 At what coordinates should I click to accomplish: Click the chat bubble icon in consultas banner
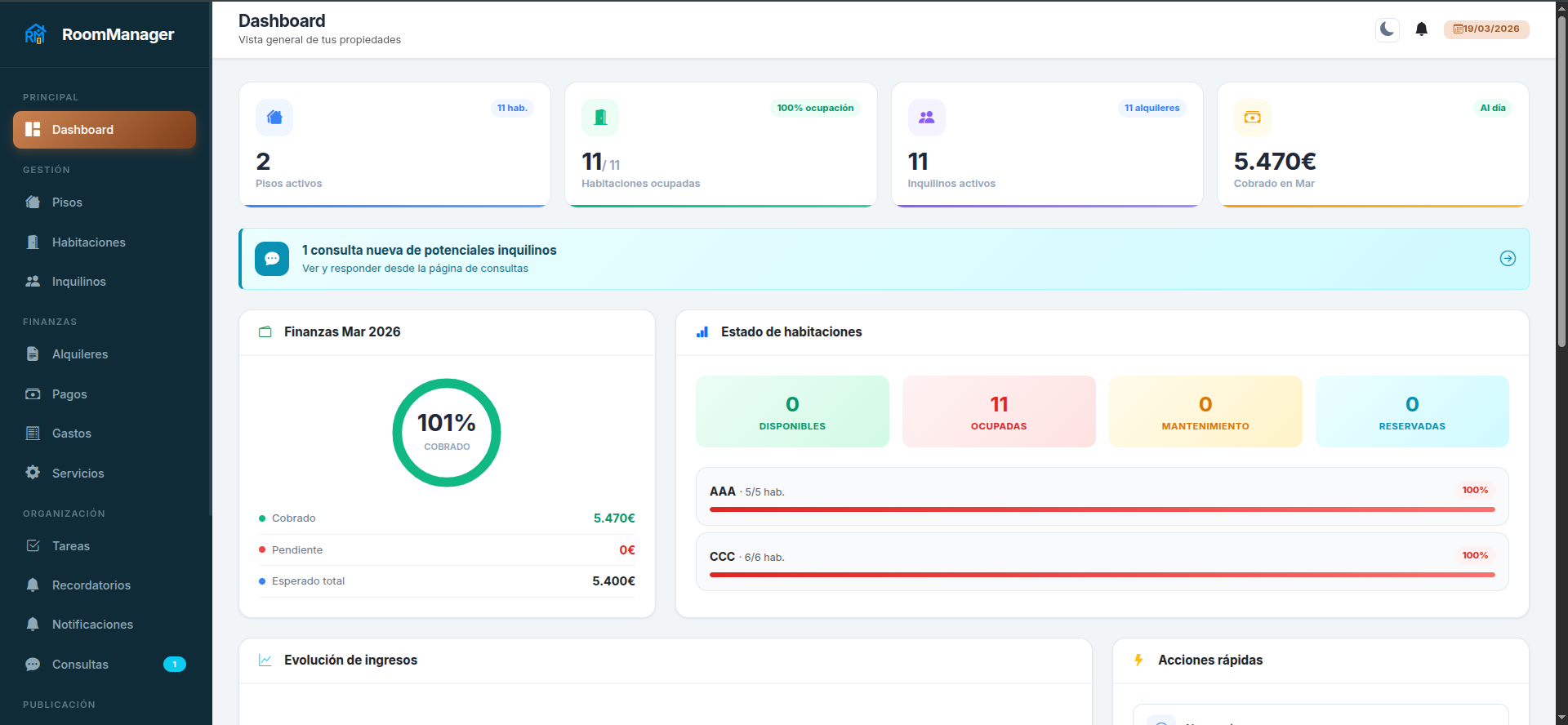point(272,259)
